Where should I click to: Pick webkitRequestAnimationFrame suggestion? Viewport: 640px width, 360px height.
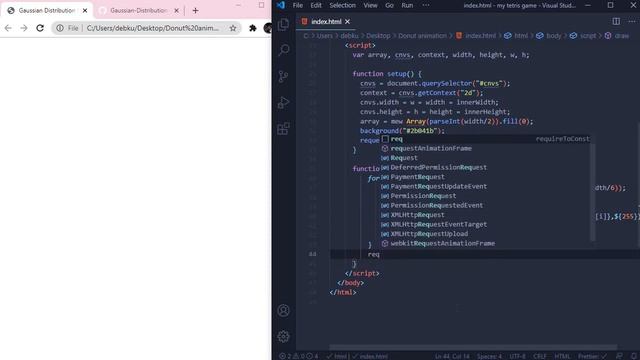[x=486, y=243]
